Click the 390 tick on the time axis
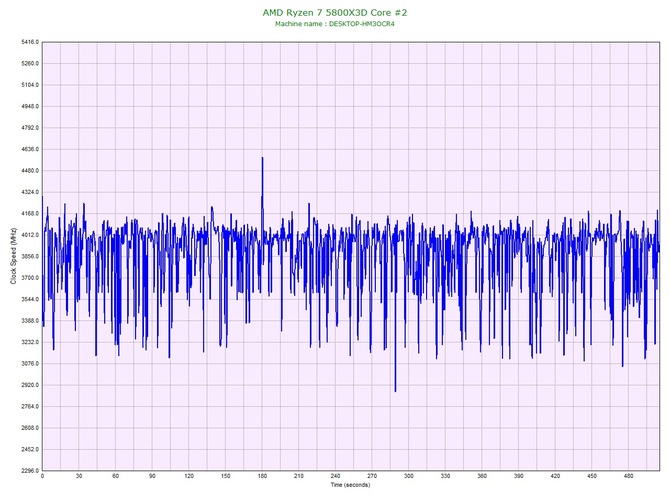 click(519, 476)
